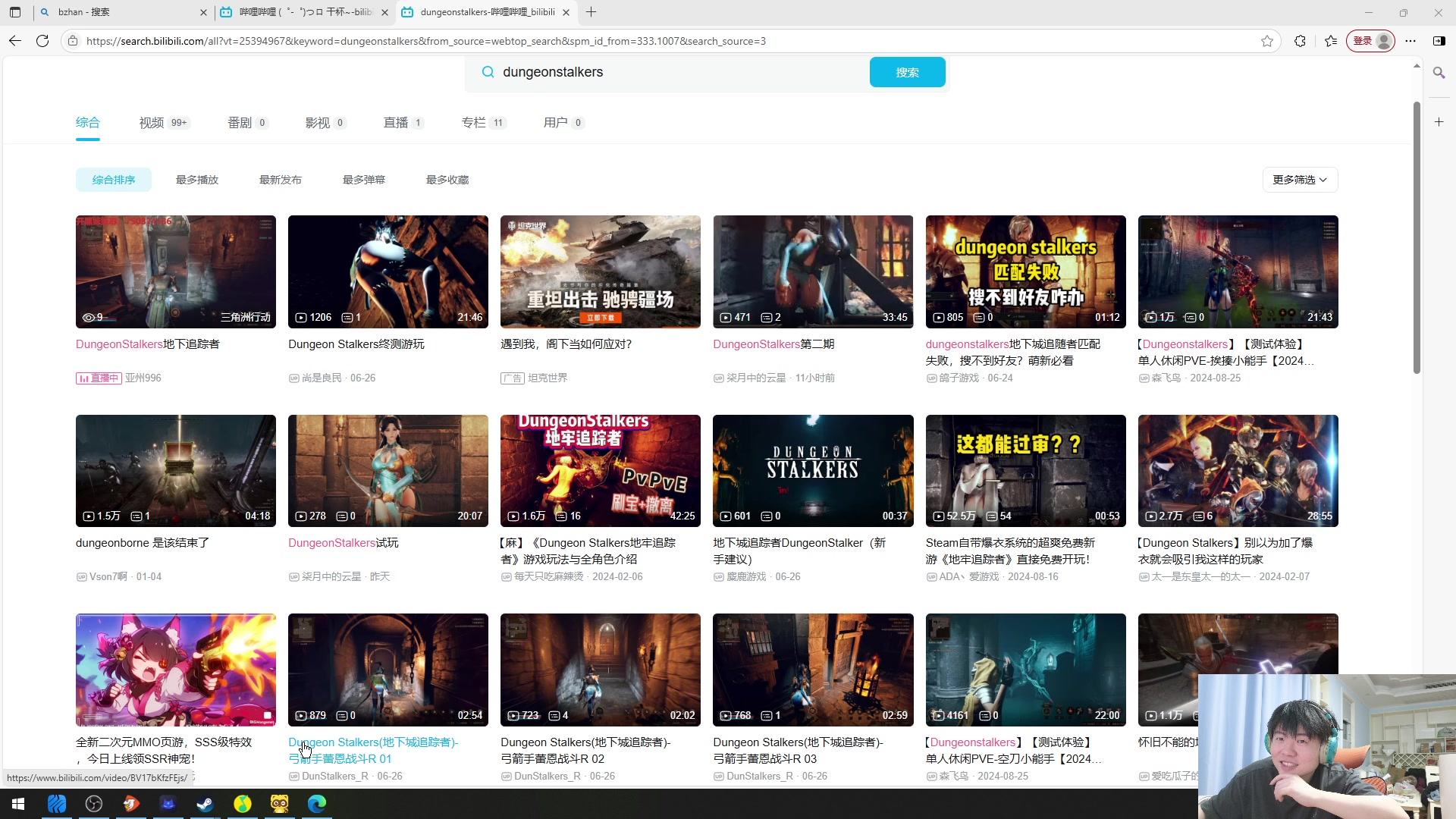This screenshot has height=819, width=1456.
Task: Open DungeonStalkers地下追踪者 live stream title
Action: click(148, 344)
